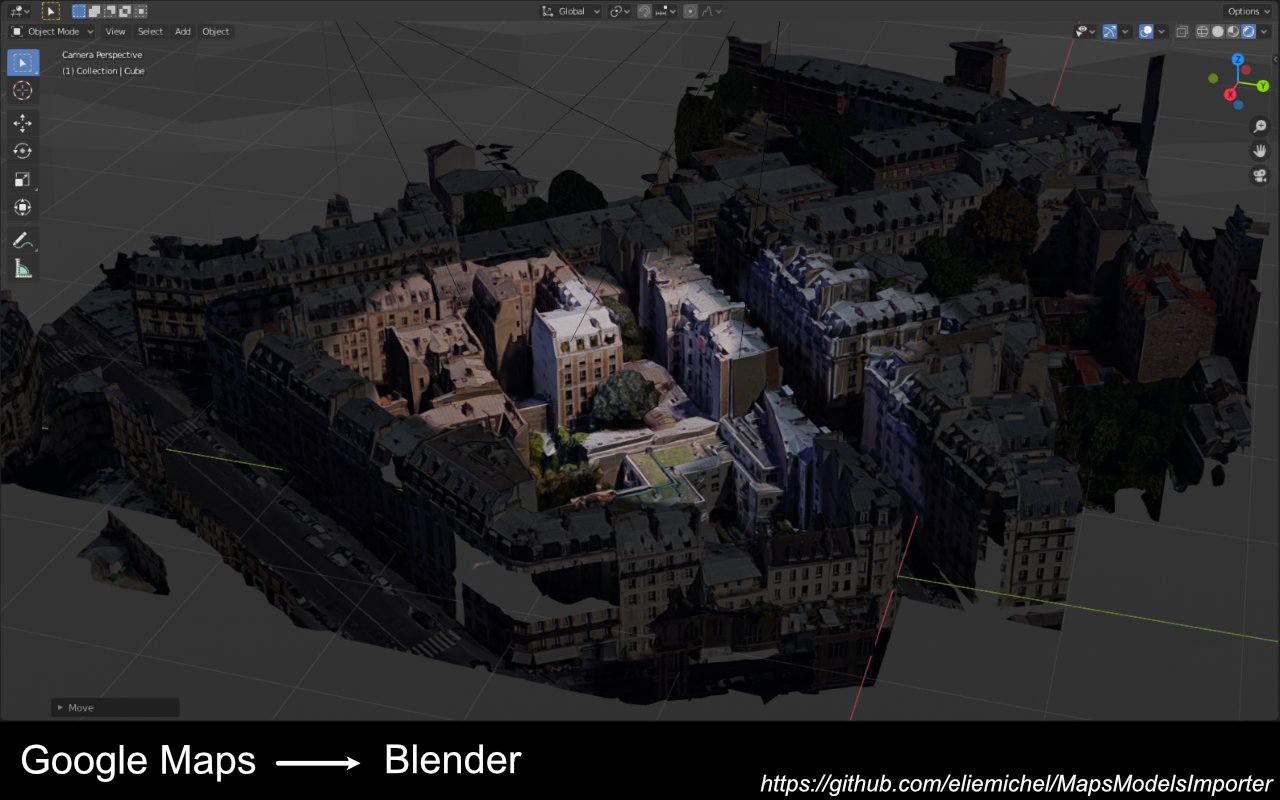The width and height of the screenshot is (1280, 800).
Task: Pick the Rotate tool
Action: coord(22,151)
